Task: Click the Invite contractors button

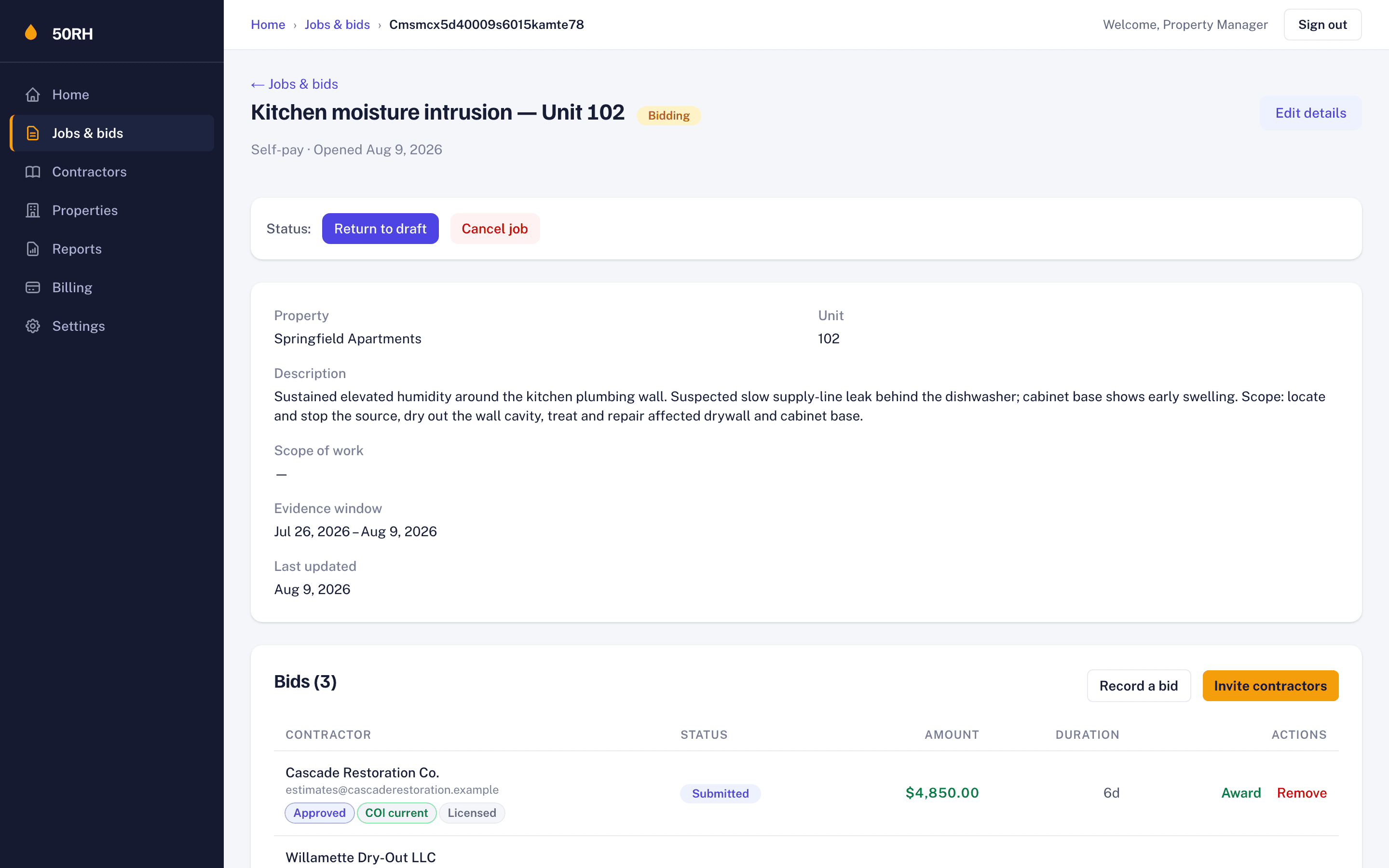Action: coord(1270,685)
